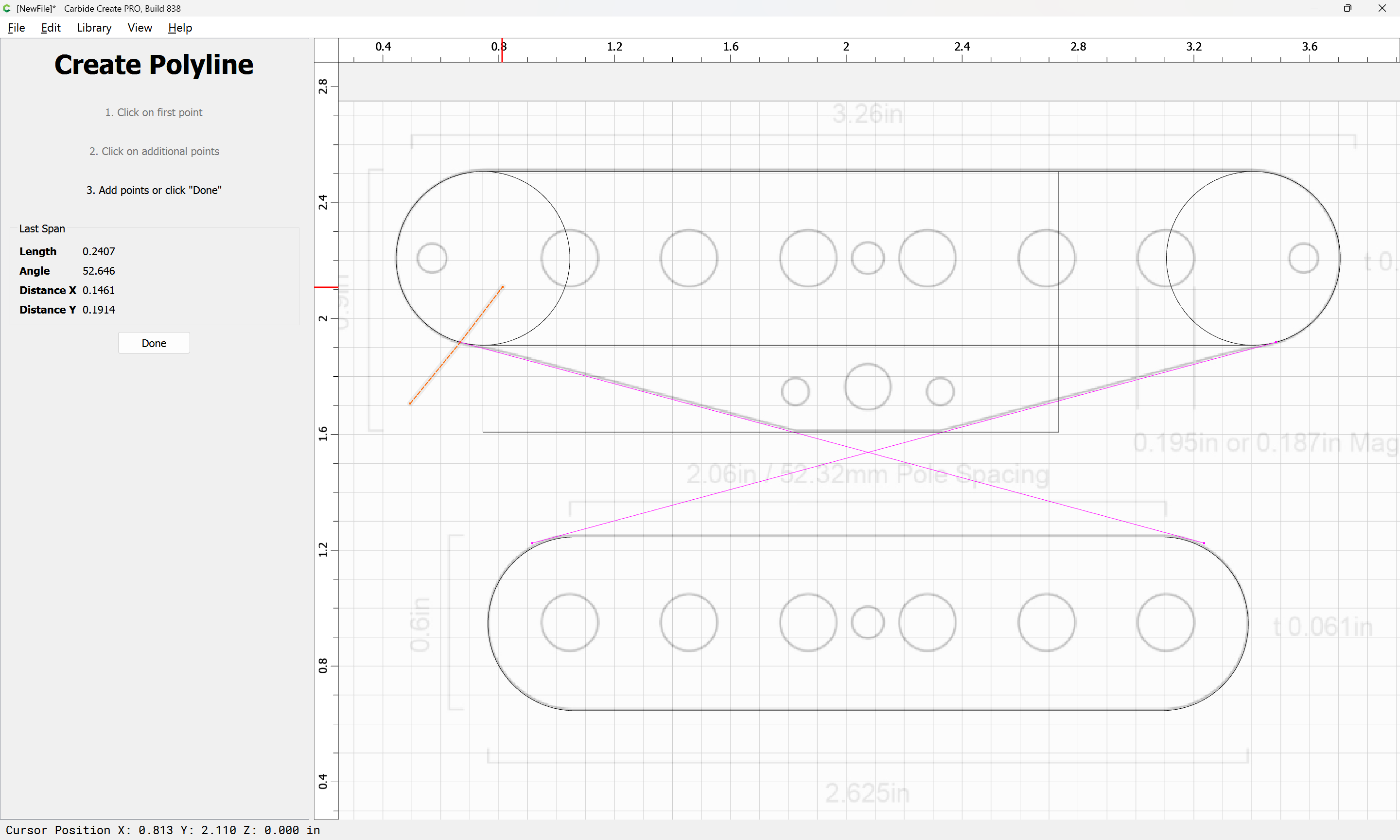1400x840 pixels.
Task: Close the Carbide Create window
Action: pos(1382,8)
